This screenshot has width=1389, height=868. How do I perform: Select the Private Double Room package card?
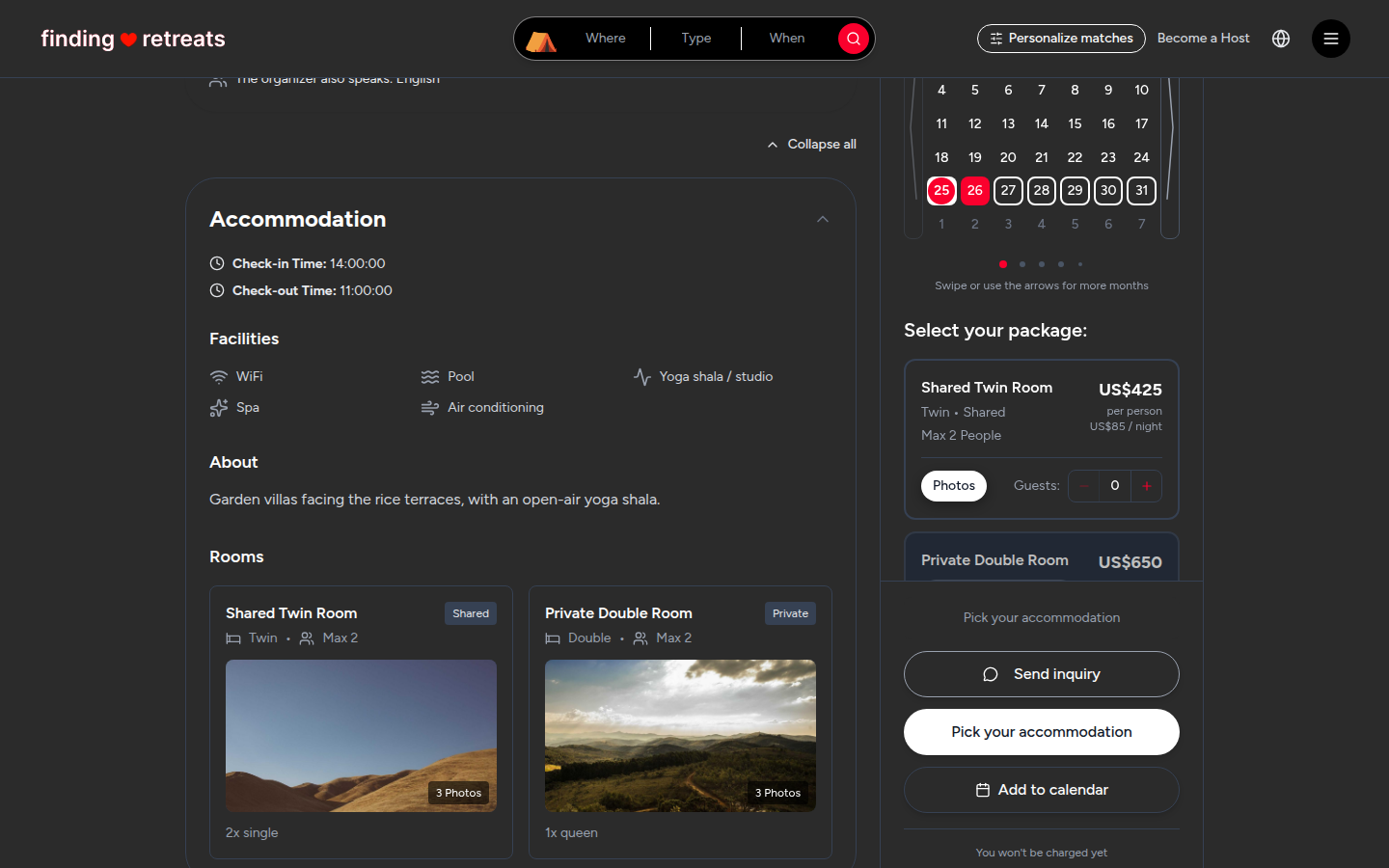click(1042, 557)
